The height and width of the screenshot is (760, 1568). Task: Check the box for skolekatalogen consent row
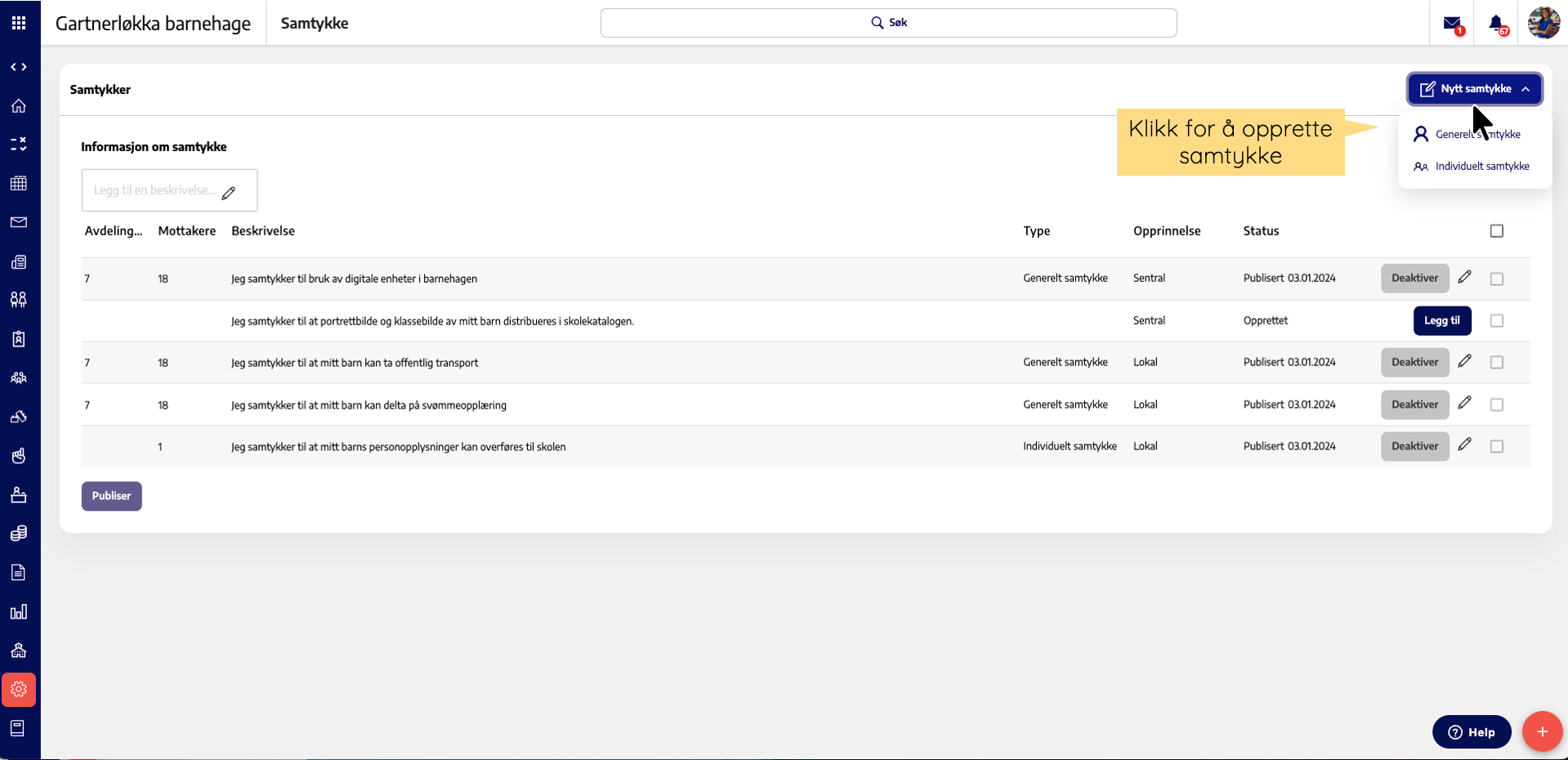[x=1496, y=321]
